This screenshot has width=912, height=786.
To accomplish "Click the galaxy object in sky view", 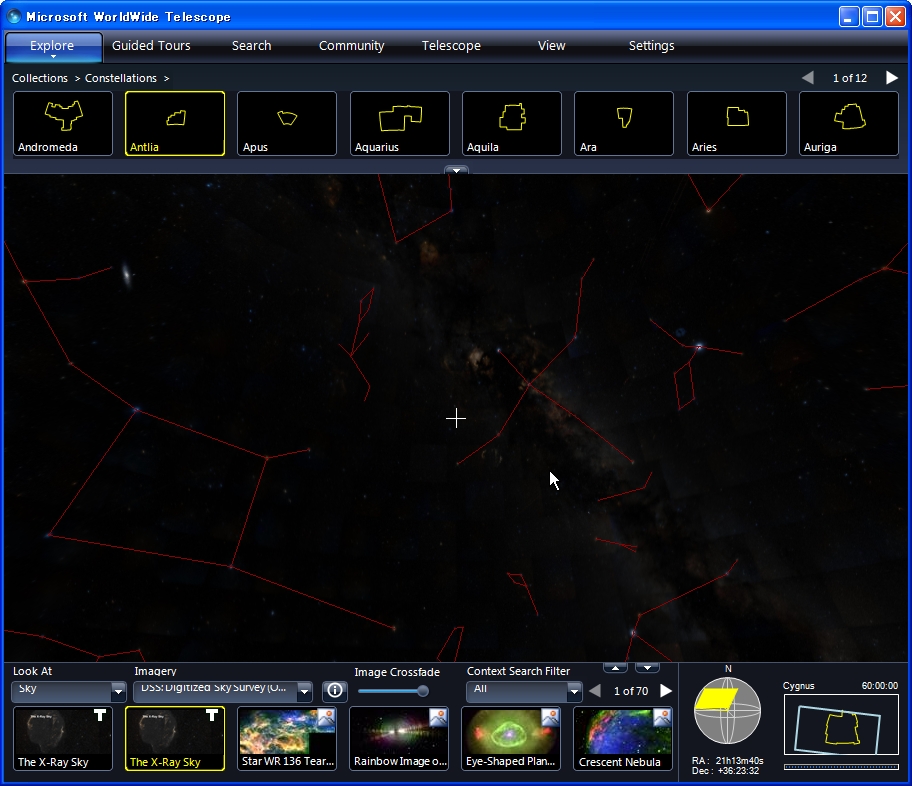I will pyautogui.click(x=127, y=273).
